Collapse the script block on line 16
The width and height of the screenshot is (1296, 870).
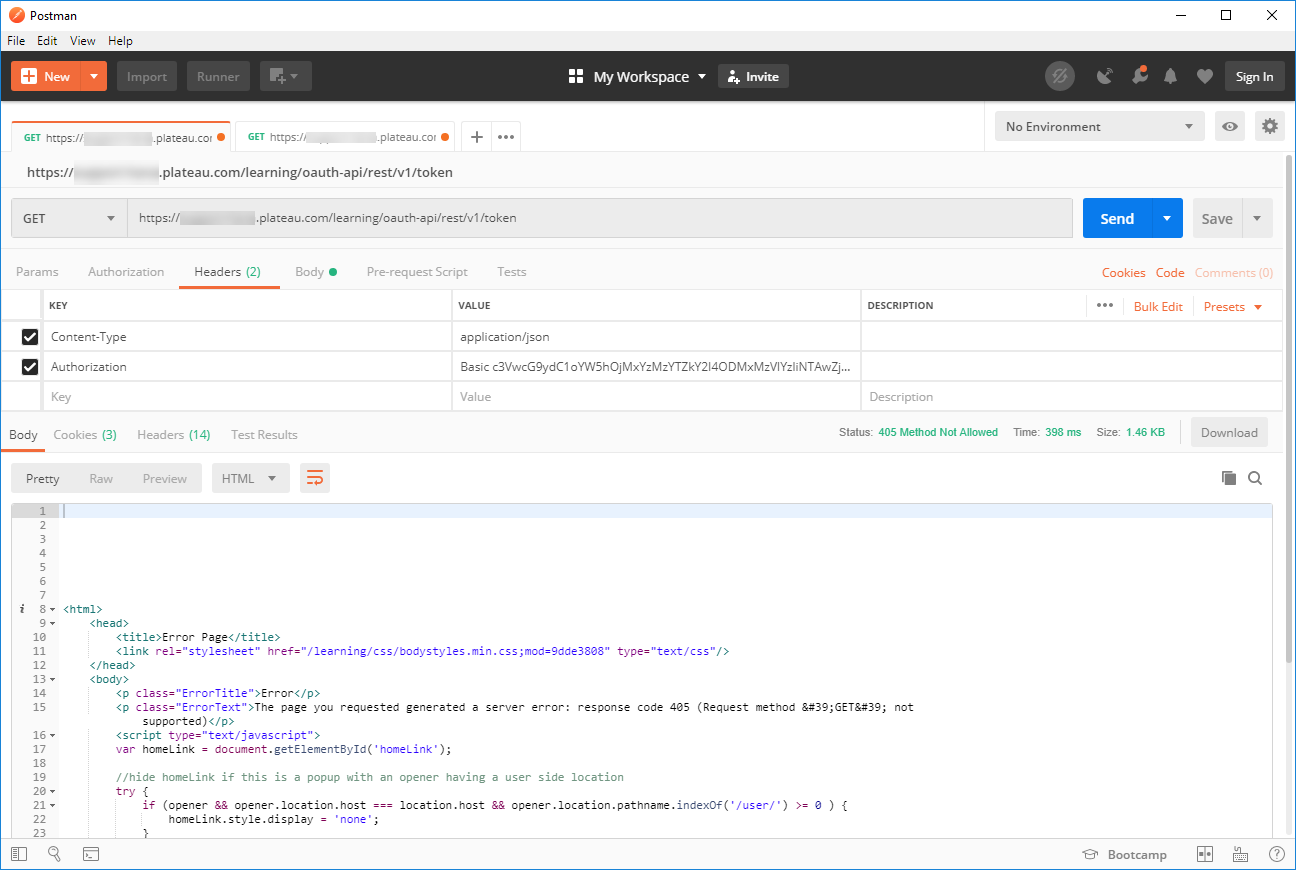click(52, 735)
